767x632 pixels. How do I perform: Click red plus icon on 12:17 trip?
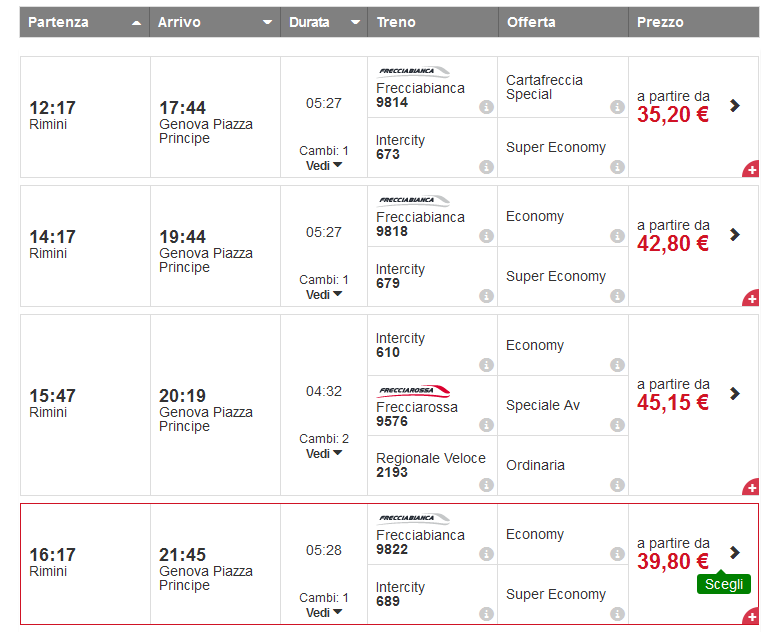750,170
